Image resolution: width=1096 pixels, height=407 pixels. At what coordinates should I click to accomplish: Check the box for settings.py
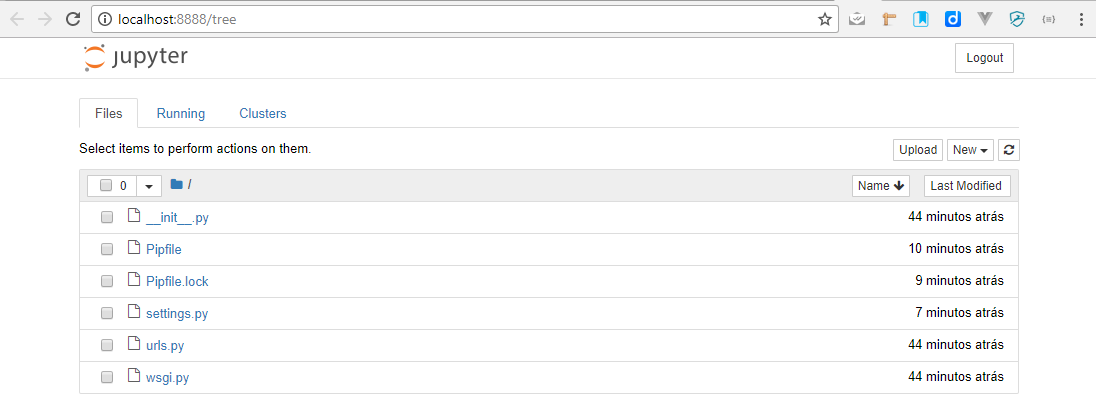[107, 314]
